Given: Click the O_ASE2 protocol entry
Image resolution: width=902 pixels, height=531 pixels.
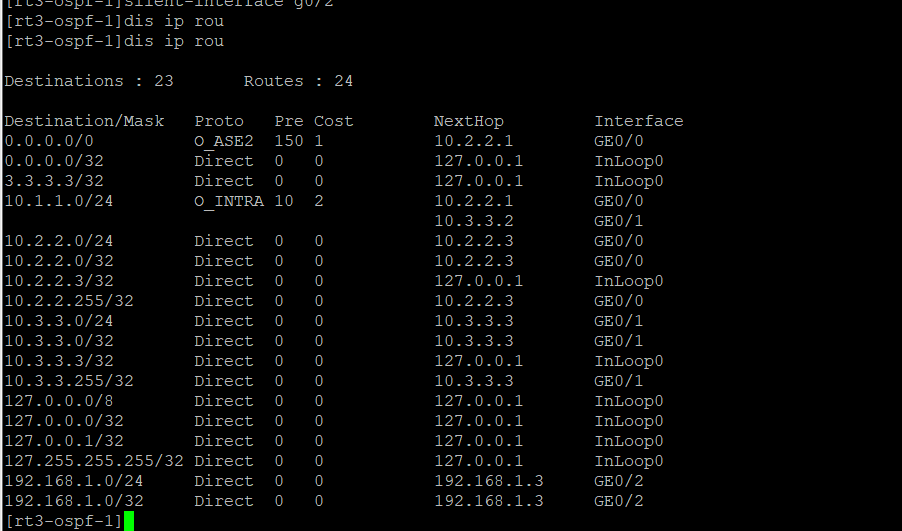Looking at the screenshot, I should tap(224, 142).
